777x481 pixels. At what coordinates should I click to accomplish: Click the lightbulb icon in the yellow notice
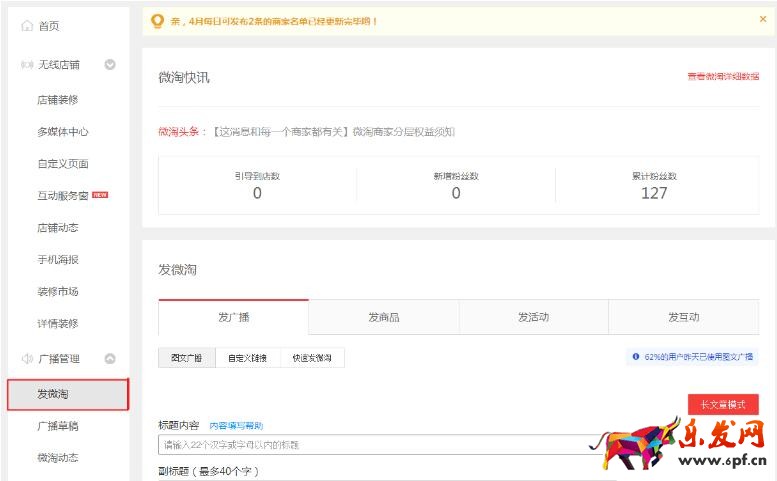pos(156,20)
